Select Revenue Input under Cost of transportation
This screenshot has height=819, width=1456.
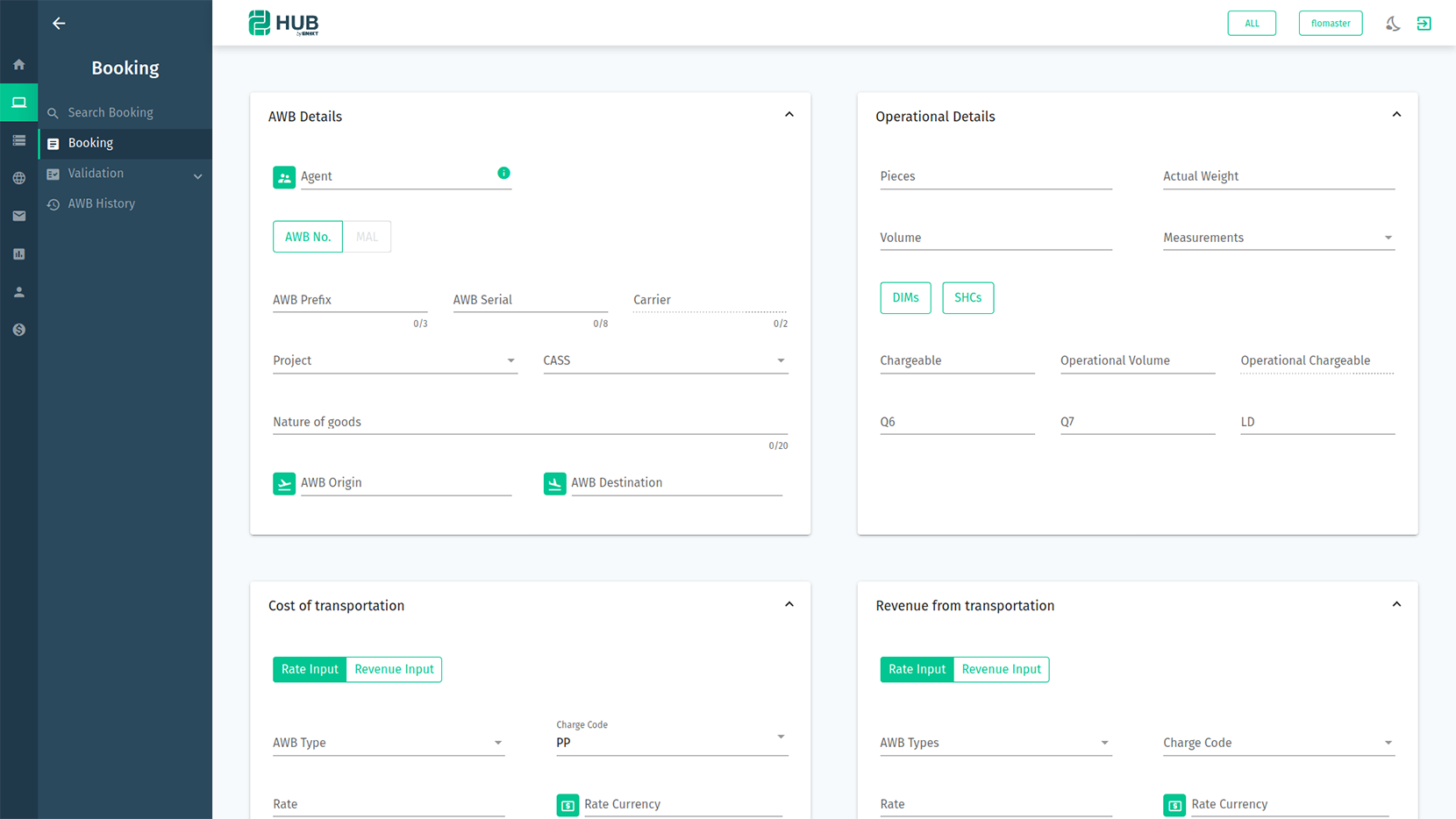[x=393, y=669]
